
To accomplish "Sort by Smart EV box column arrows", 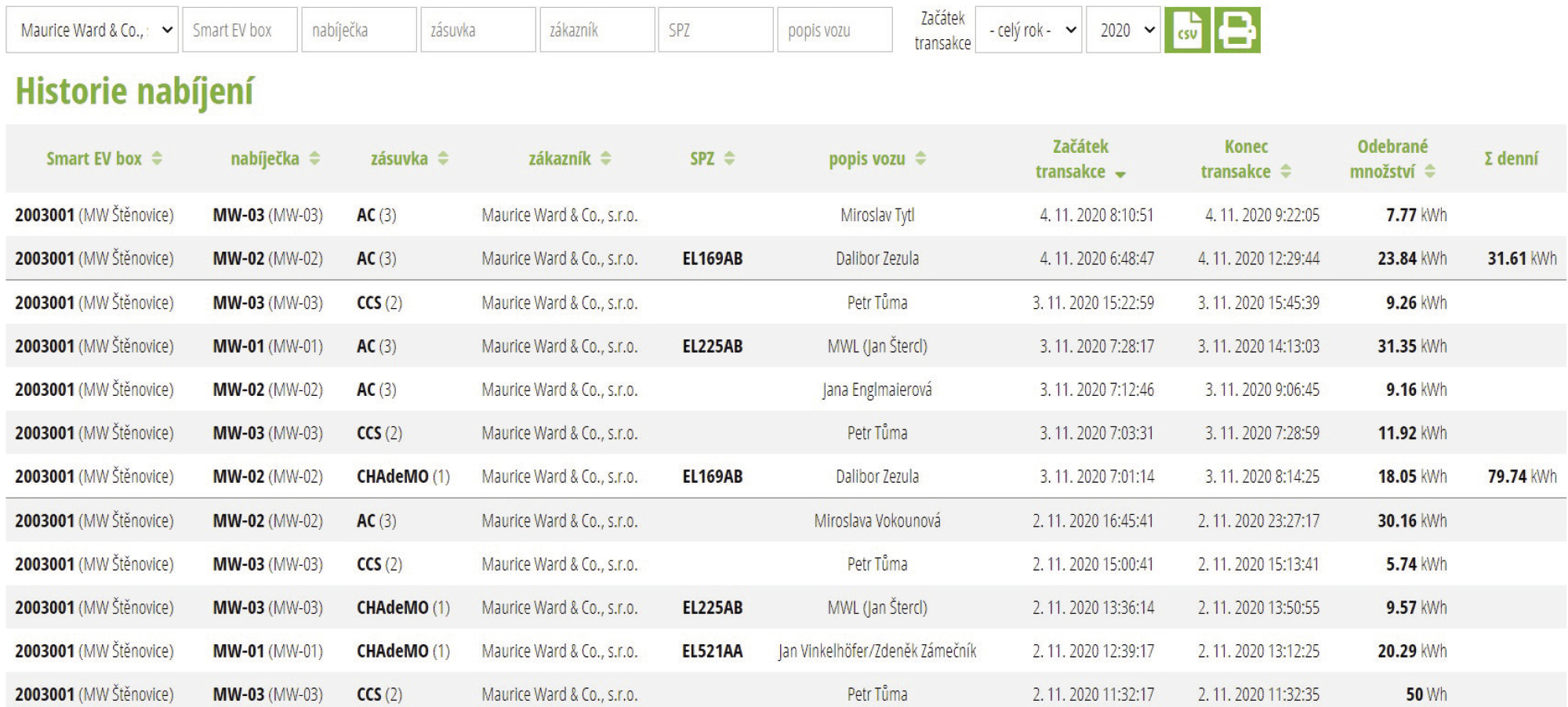I will [157, 158].
